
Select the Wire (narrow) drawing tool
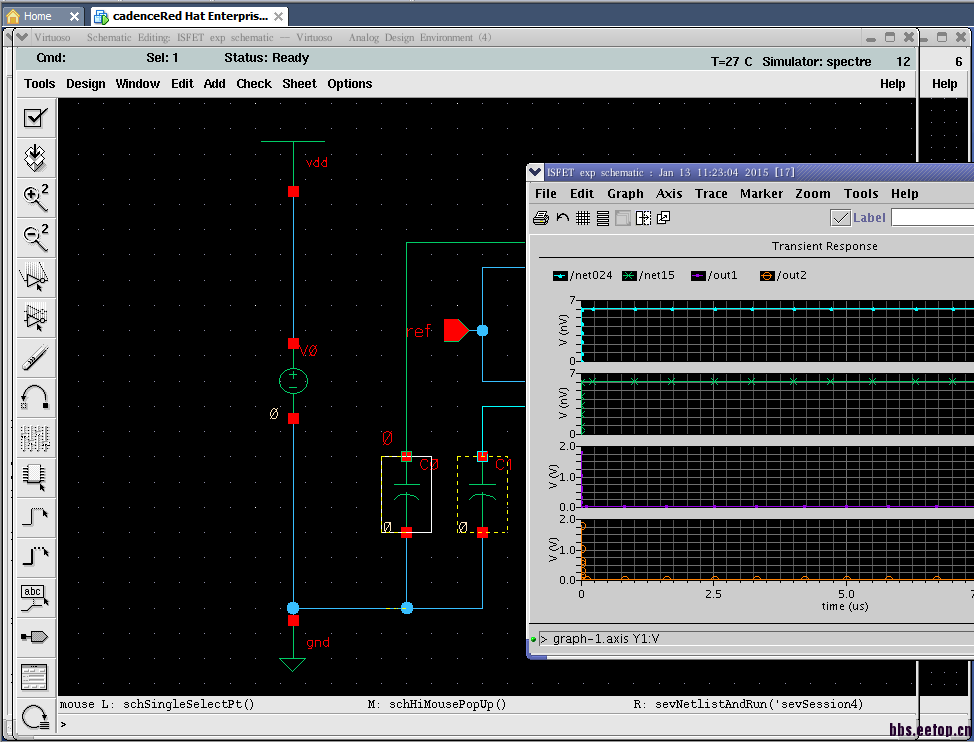click(x=36, y=517)
